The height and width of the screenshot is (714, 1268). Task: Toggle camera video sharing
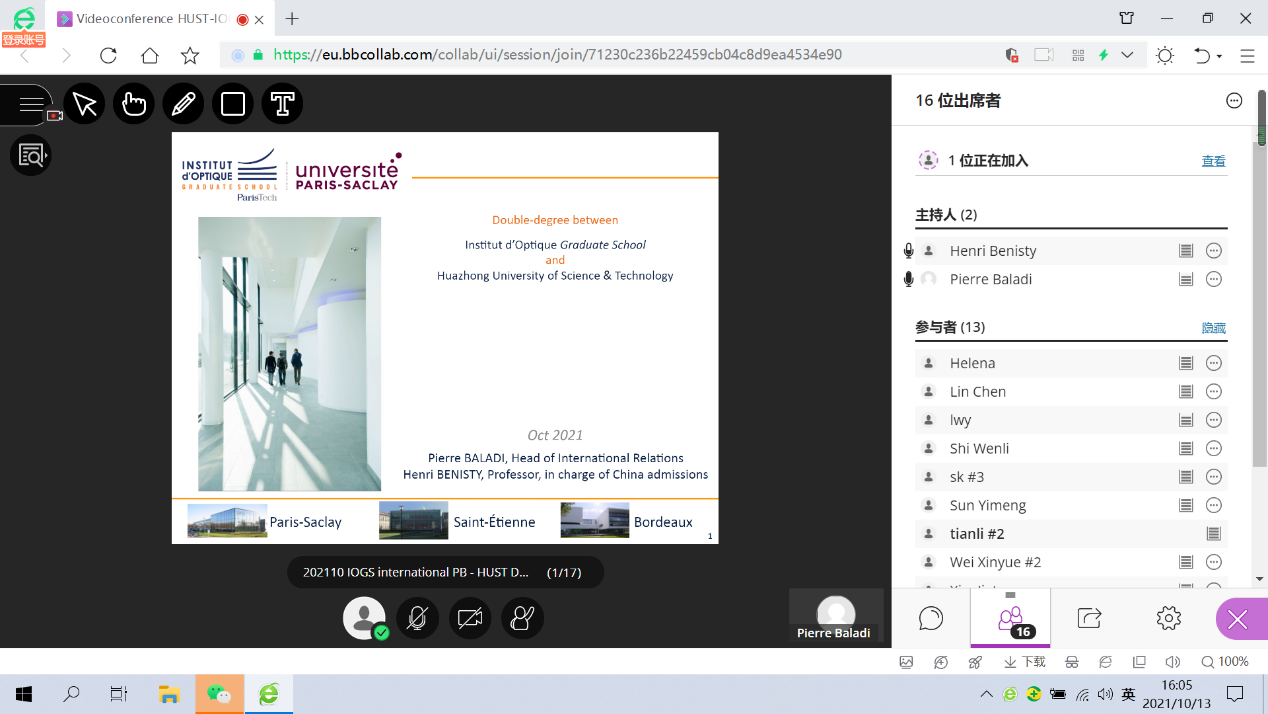(470, 618)
